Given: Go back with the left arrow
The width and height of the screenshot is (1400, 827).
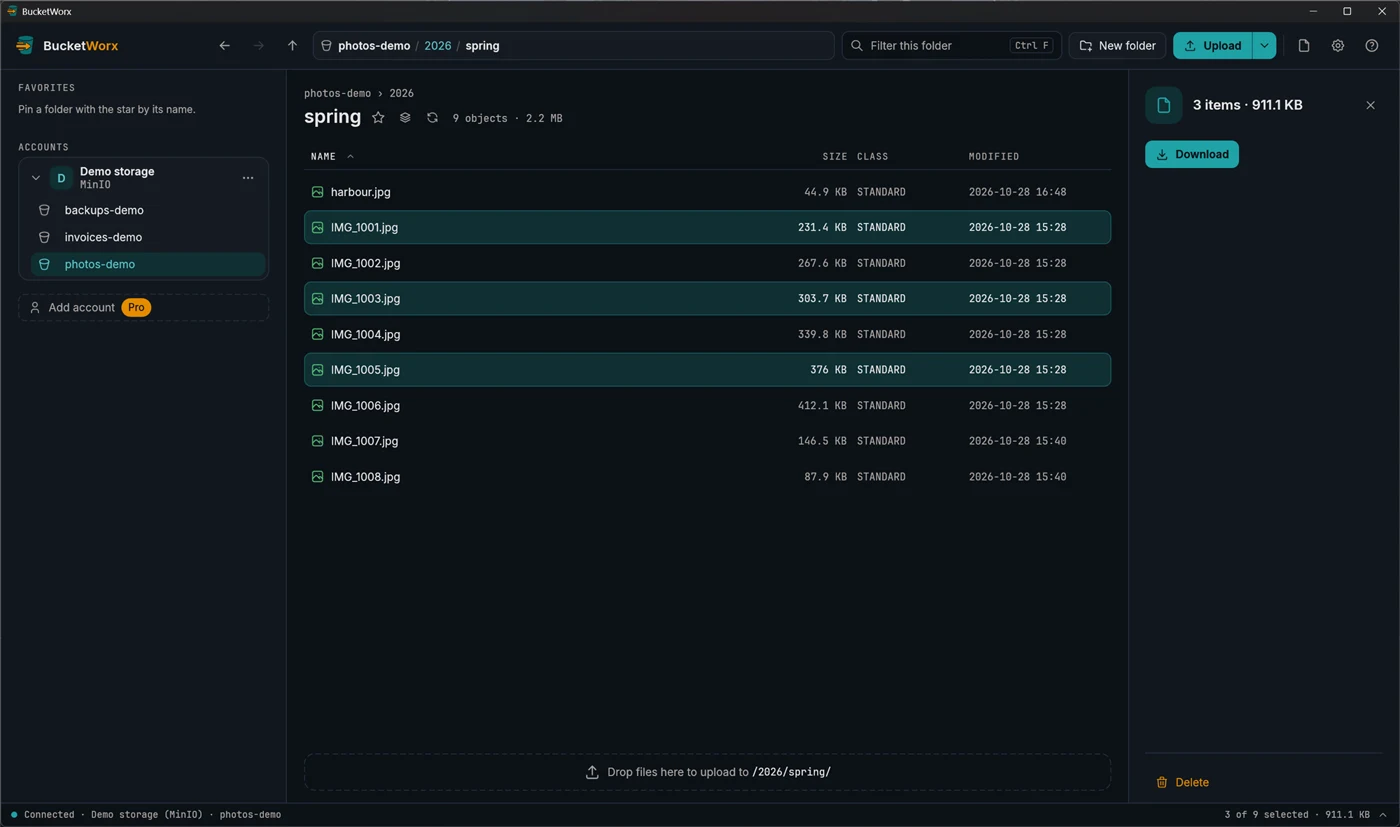Looking at the screenshot, I should pyautogui.click(x=224, y=45).
